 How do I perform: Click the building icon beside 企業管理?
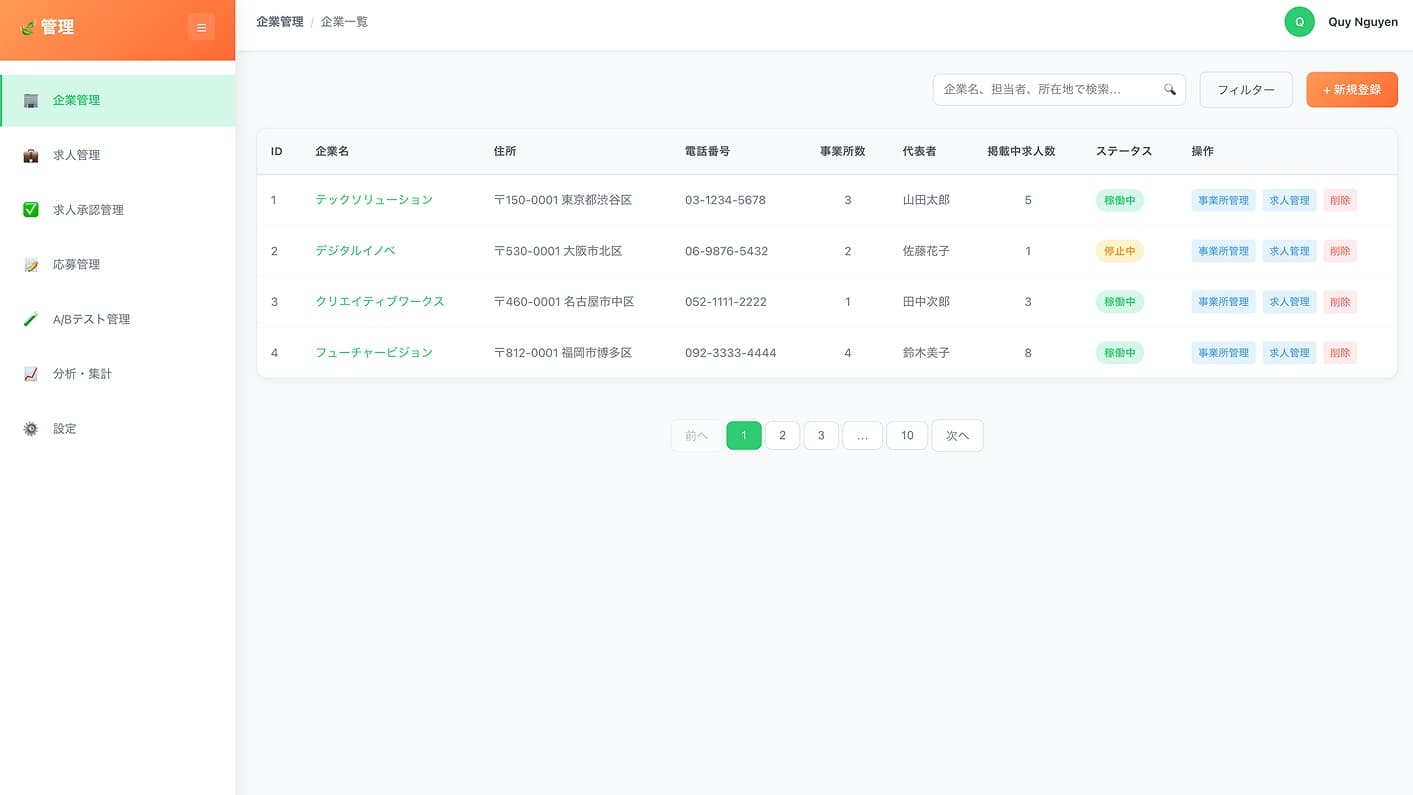[x=31, y=101]
